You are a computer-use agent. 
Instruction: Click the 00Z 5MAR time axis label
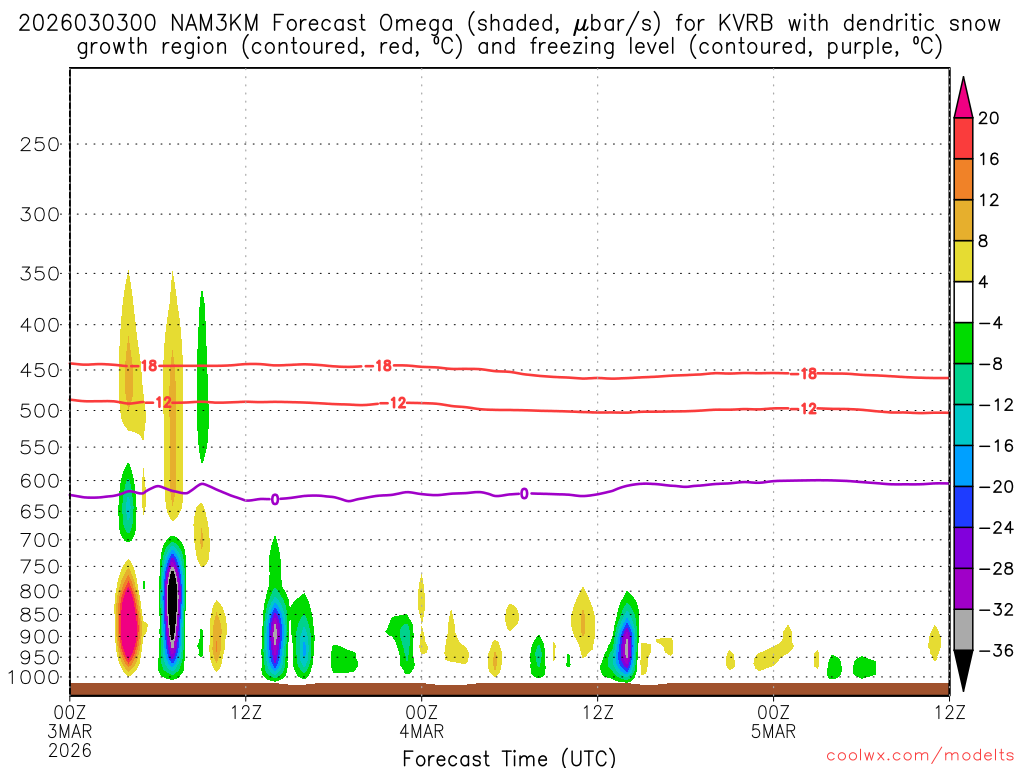pos(773,722)
